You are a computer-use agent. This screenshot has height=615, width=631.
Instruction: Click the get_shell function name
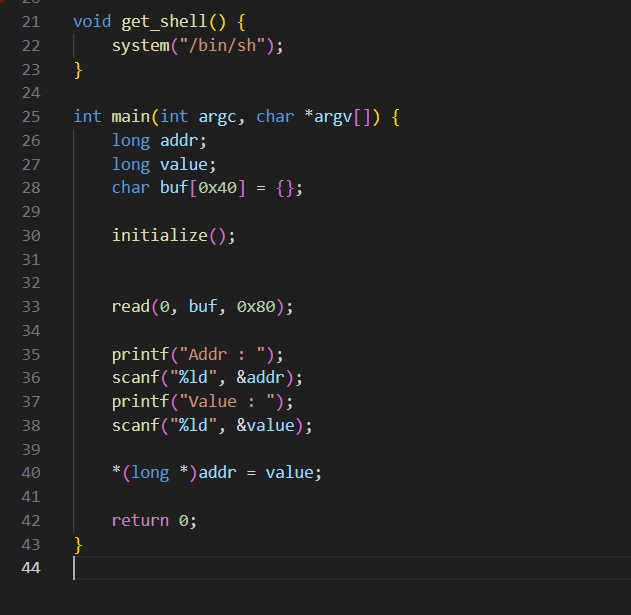point(164,22)
